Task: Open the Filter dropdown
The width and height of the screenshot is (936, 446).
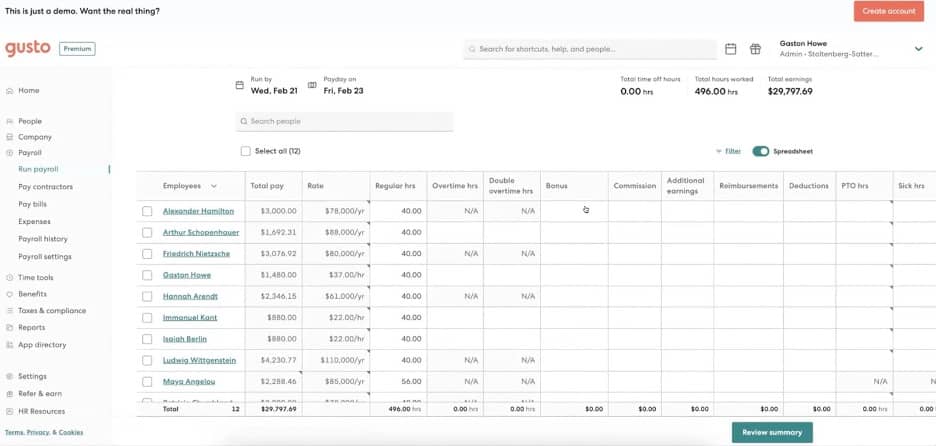Action: [x=728, y=151]
